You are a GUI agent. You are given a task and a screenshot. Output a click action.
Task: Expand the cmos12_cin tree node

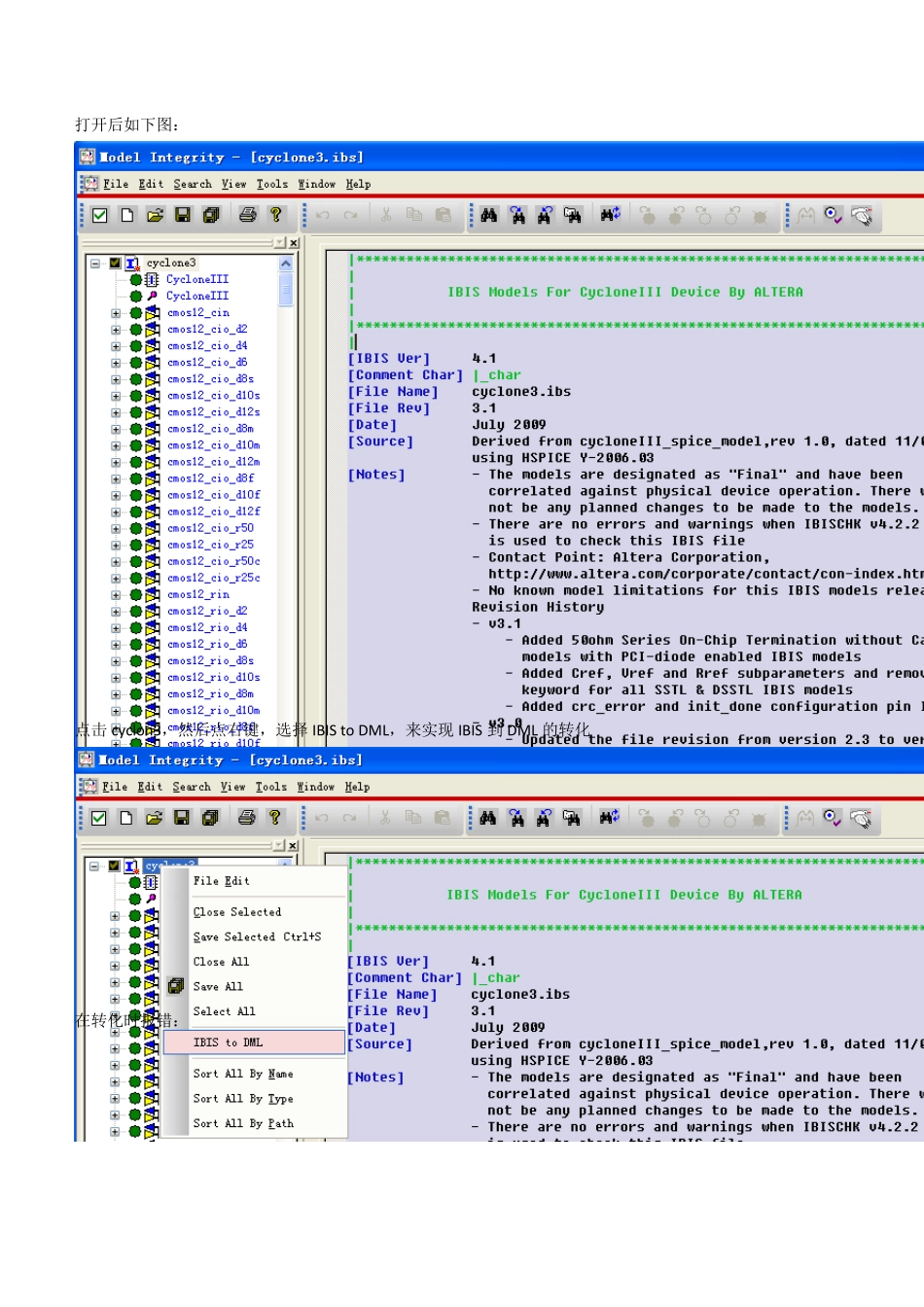point(116,313)
